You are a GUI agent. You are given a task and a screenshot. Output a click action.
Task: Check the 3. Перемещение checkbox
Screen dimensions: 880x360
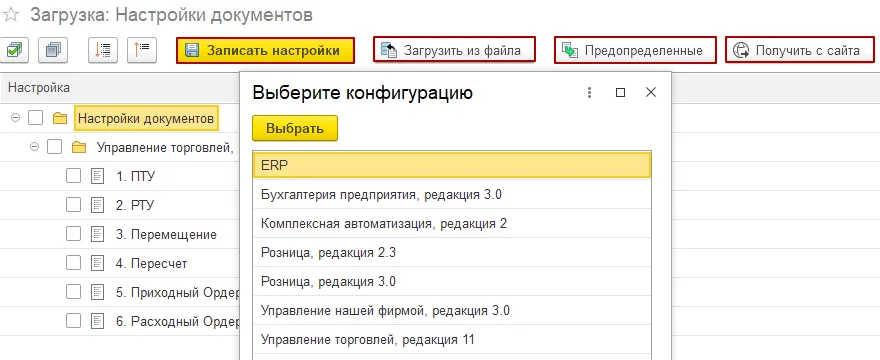point(74,234)
